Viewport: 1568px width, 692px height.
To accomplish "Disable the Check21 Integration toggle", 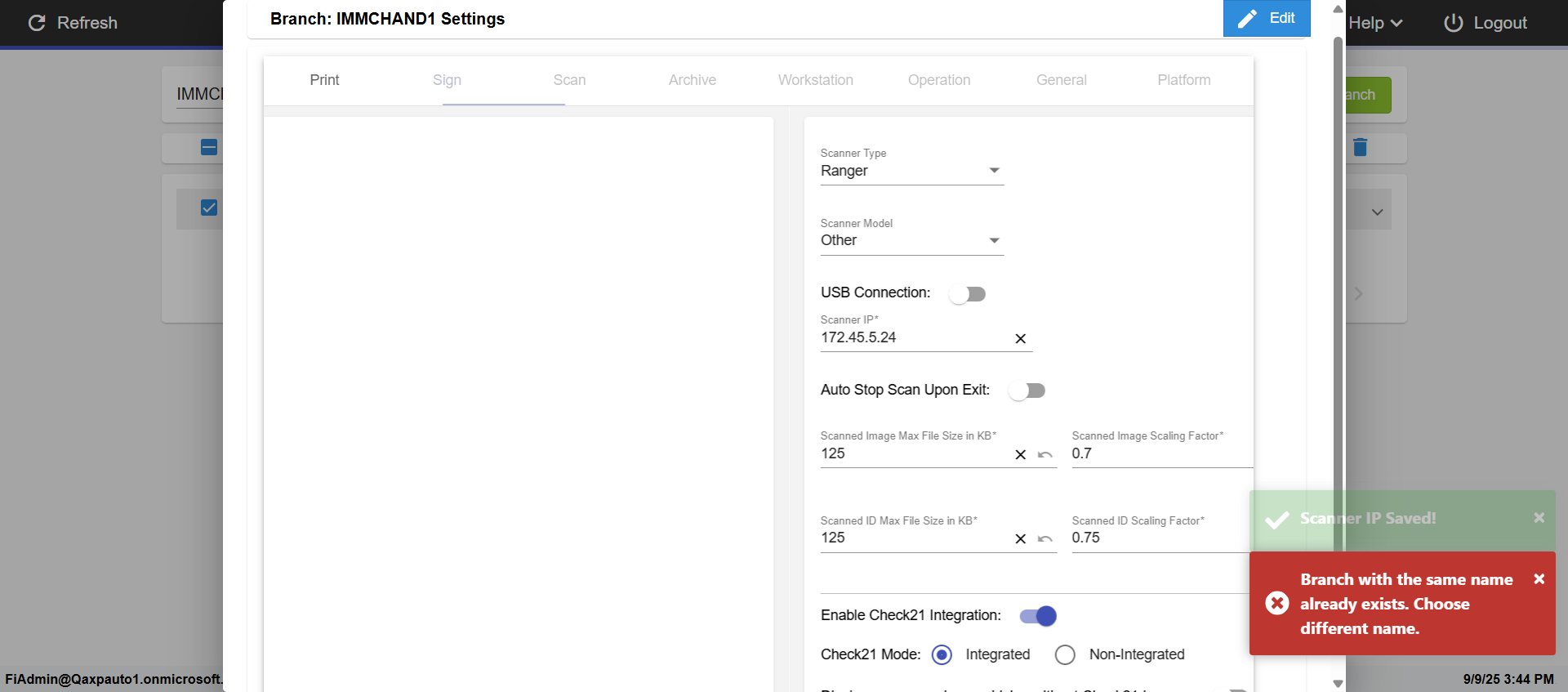I will [x=1038, y=616].
